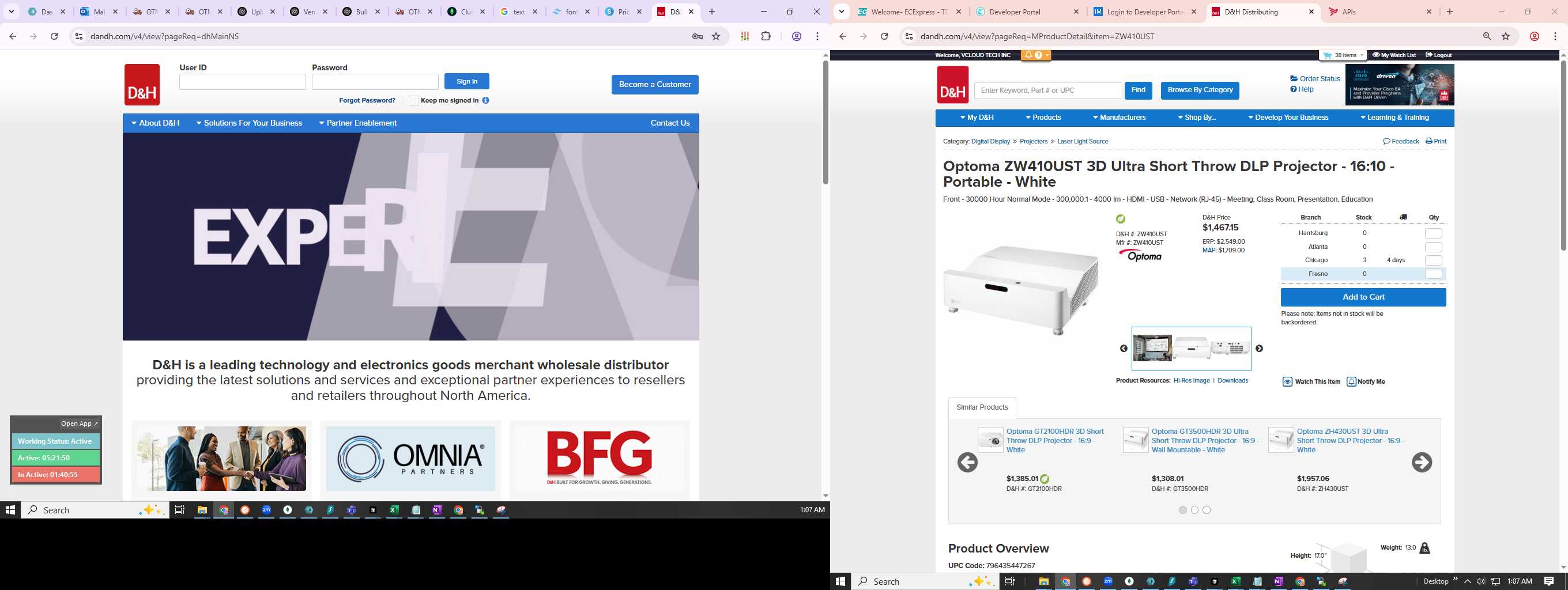Click Contact Us in the login page nav bar

[670, 123]
